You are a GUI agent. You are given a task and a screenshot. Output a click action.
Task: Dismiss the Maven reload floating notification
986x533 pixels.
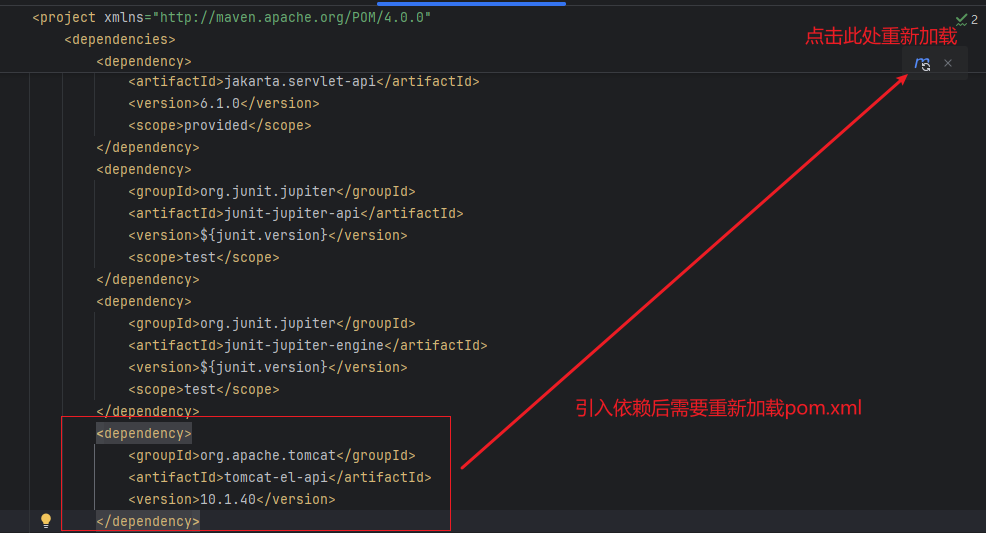click(x=948, y=63)
